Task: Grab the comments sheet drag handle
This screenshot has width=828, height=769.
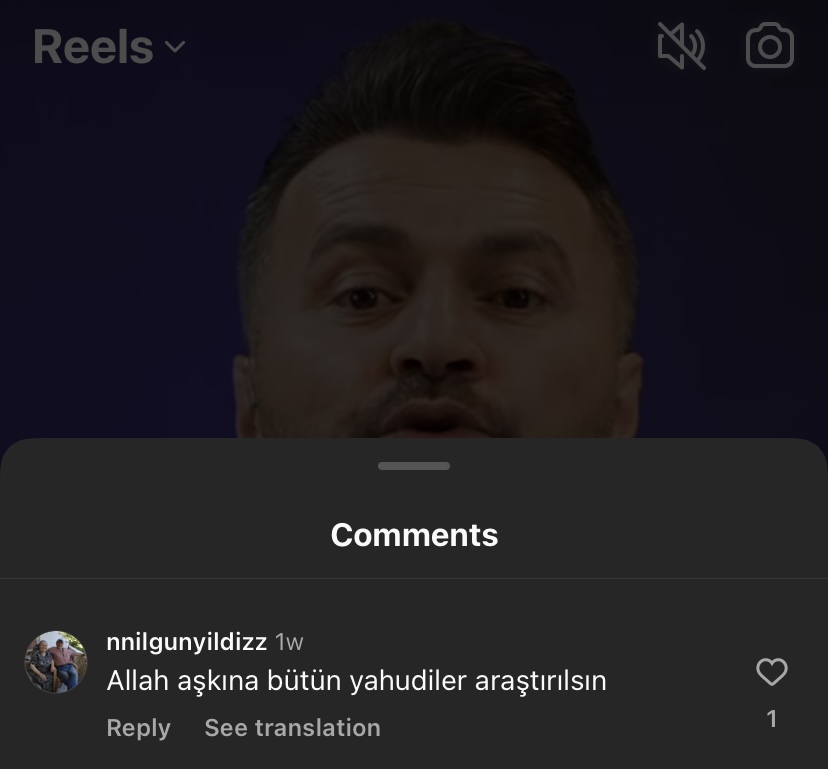Action: tap(414, 466)
